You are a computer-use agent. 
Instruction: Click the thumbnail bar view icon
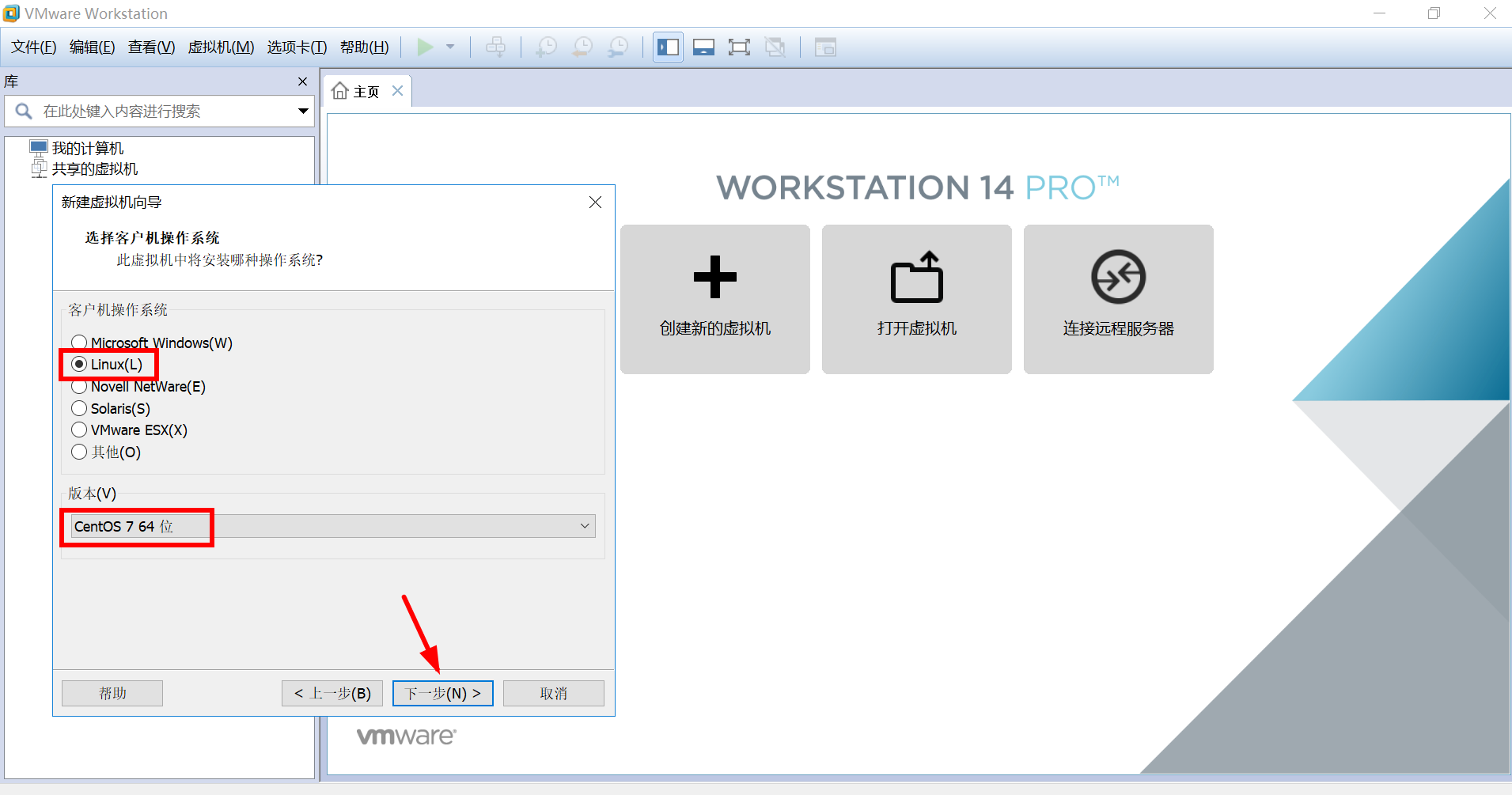(703, 47)
